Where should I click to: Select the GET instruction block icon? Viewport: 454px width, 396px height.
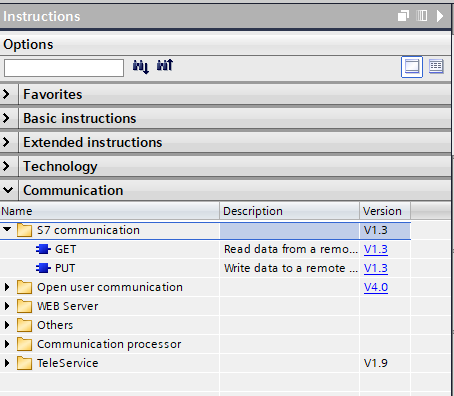pos(43,249)
